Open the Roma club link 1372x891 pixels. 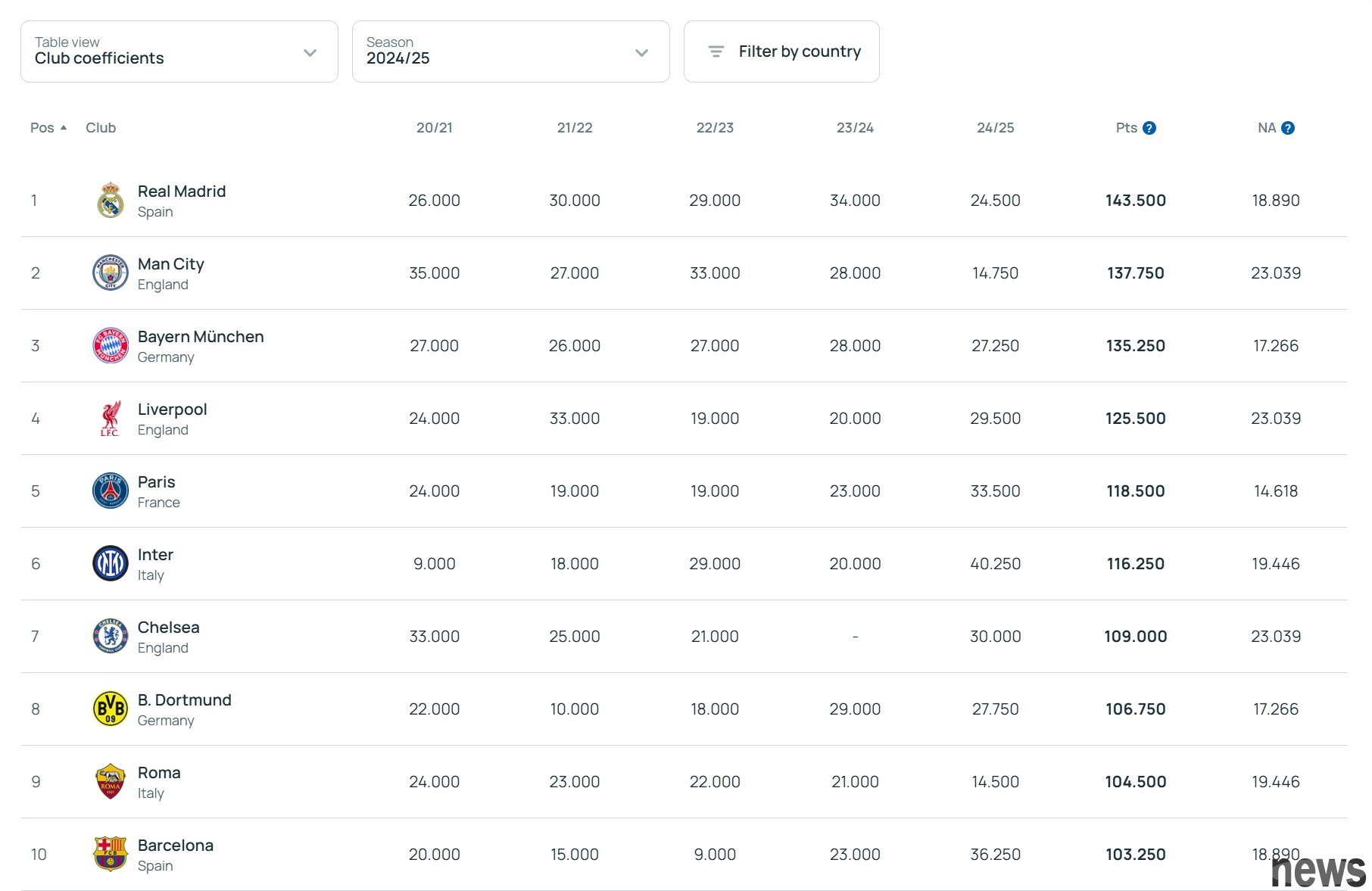[159, 773]
